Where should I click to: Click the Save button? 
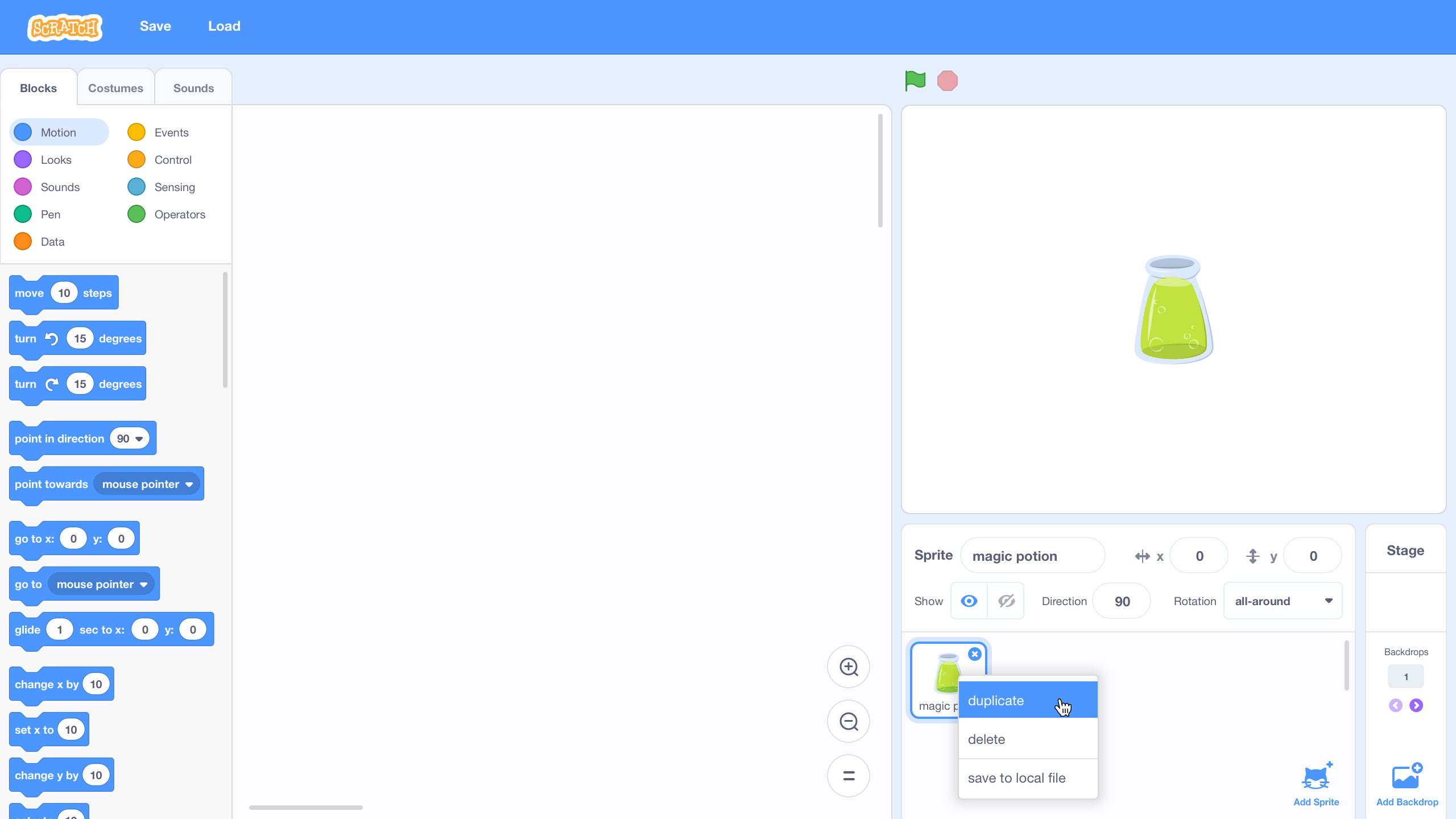pos(155,26)
